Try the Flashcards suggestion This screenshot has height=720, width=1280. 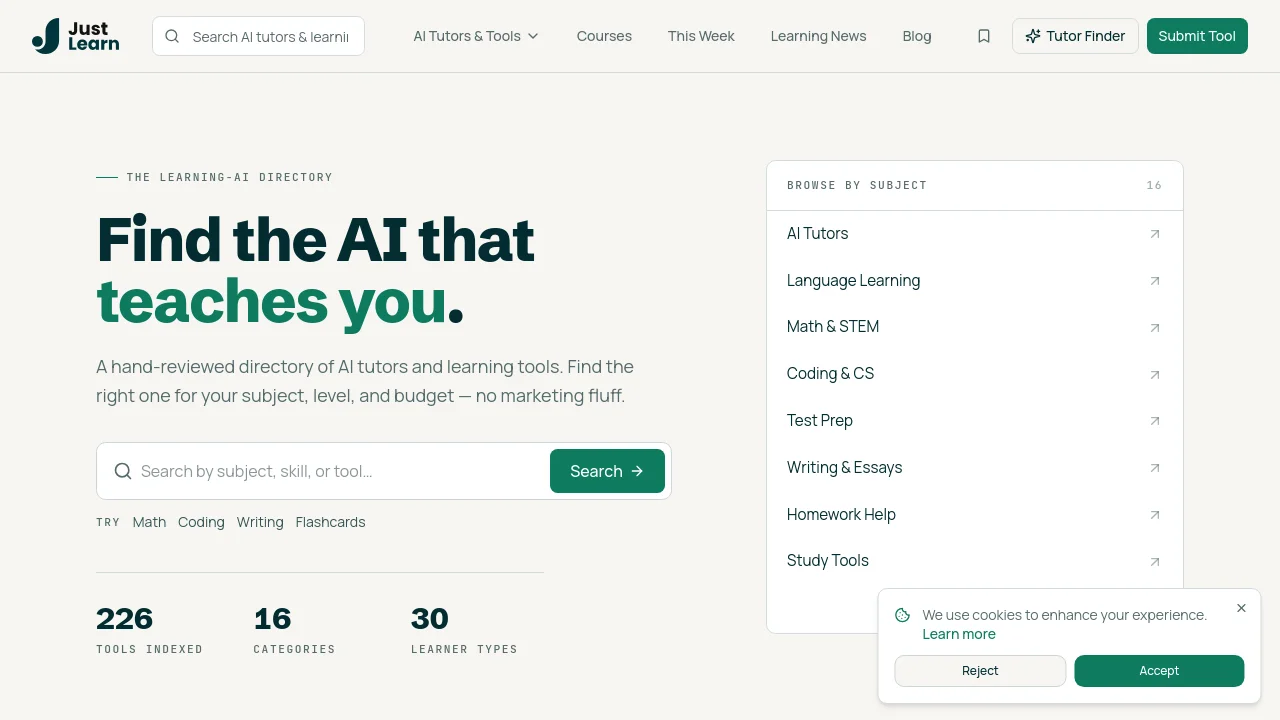pos(330,522)
